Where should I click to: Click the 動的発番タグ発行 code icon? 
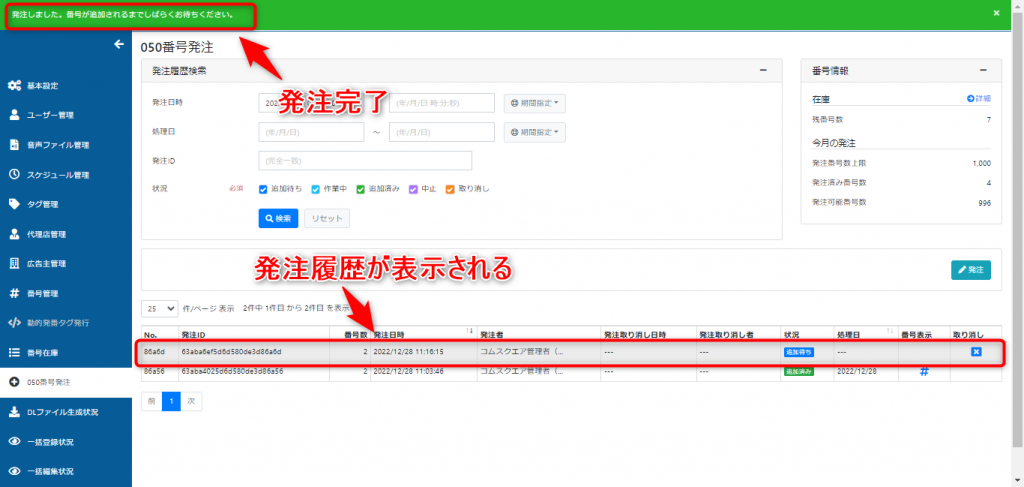(x=14, y=322)
